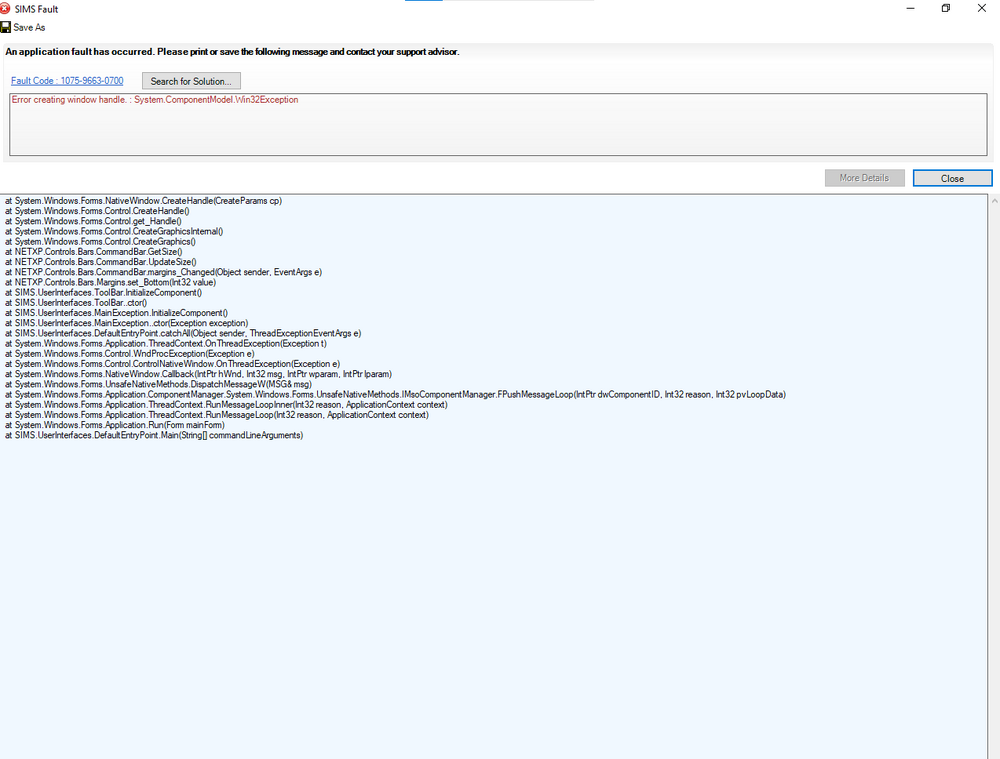
Task: Click the DefaultEntryPoint.catchAll stack line
Action: [183, 334]
